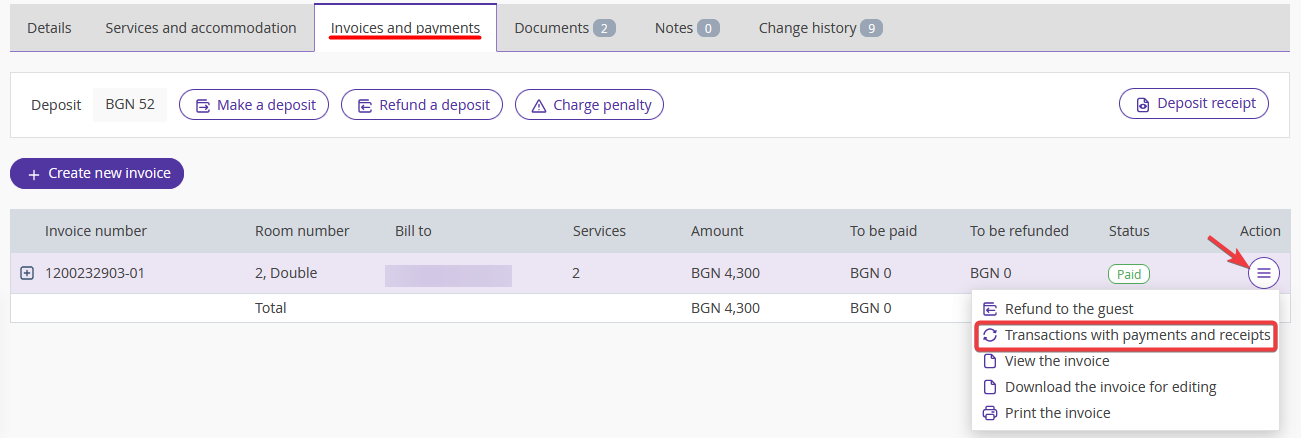Select Download the invoice for editing

[1110, 387]
